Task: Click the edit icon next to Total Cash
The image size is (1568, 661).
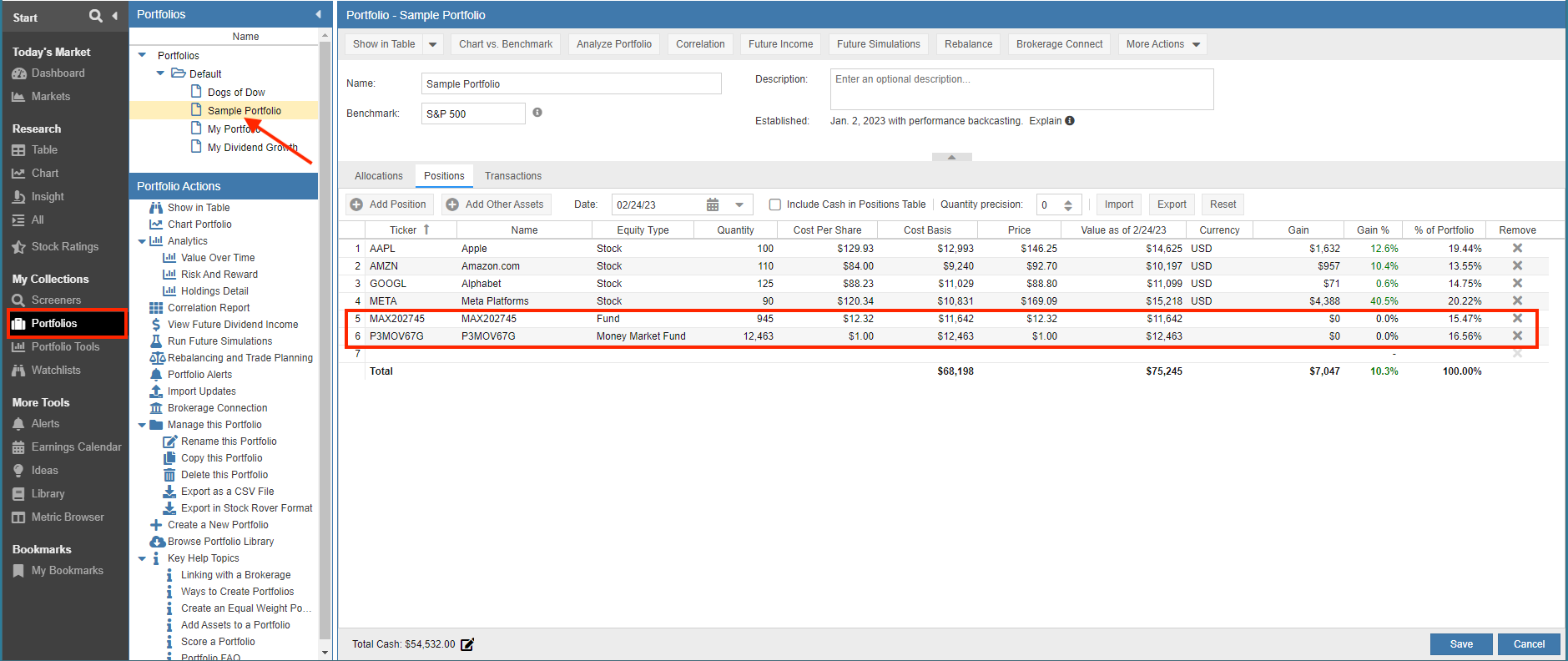Action: pyautogui.click(x=467, y=644)
